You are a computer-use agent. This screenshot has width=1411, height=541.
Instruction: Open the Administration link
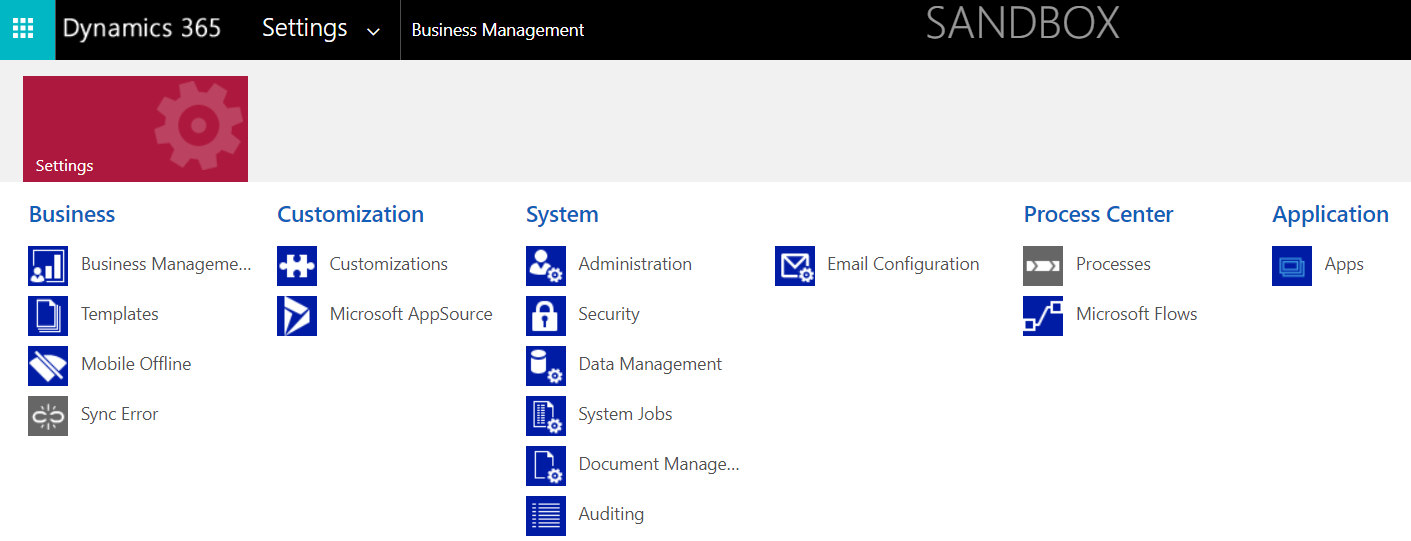635,264
